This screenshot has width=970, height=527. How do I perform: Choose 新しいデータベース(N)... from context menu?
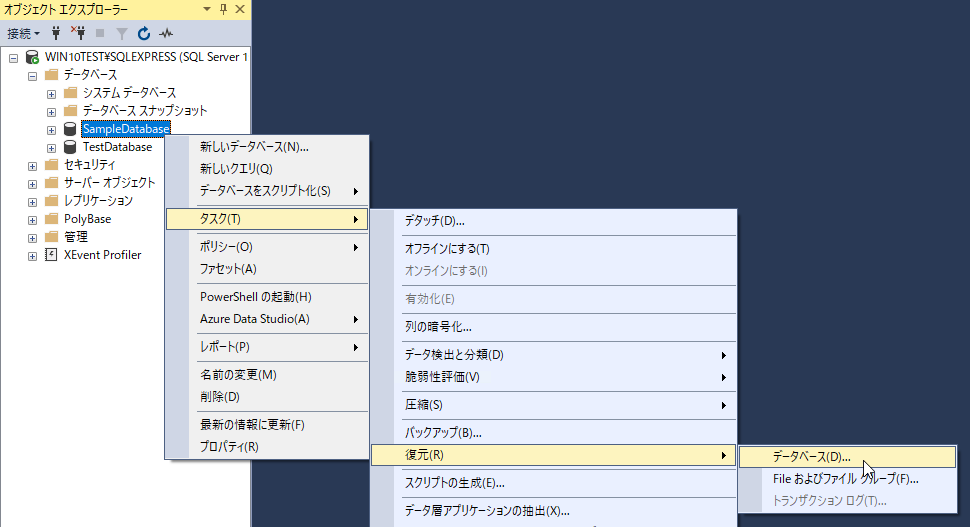point(267,147)
